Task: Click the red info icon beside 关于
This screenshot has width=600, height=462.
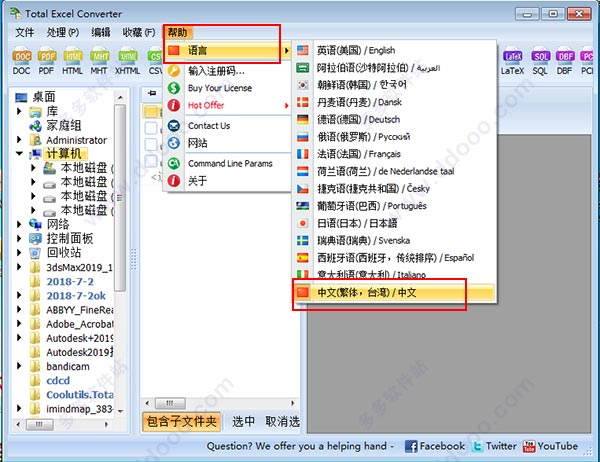Action: click(174, 181)
